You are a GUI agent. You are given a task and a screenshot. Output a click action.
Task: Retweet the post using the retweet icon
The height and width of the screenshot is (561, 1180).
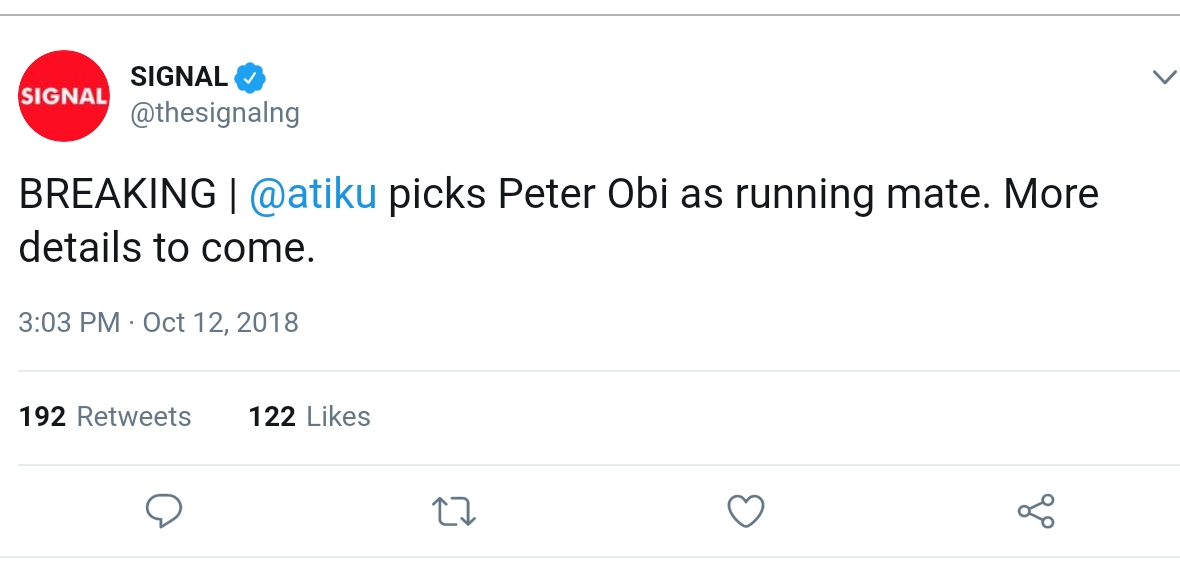[454, 511]
